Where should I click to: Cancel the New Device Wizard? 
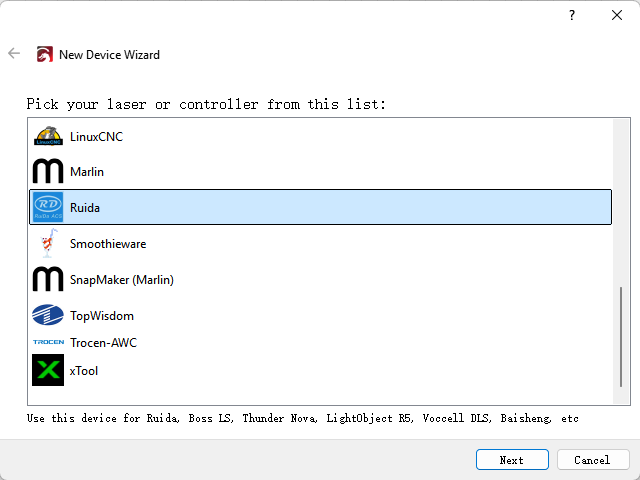click(x=592, y=460)
